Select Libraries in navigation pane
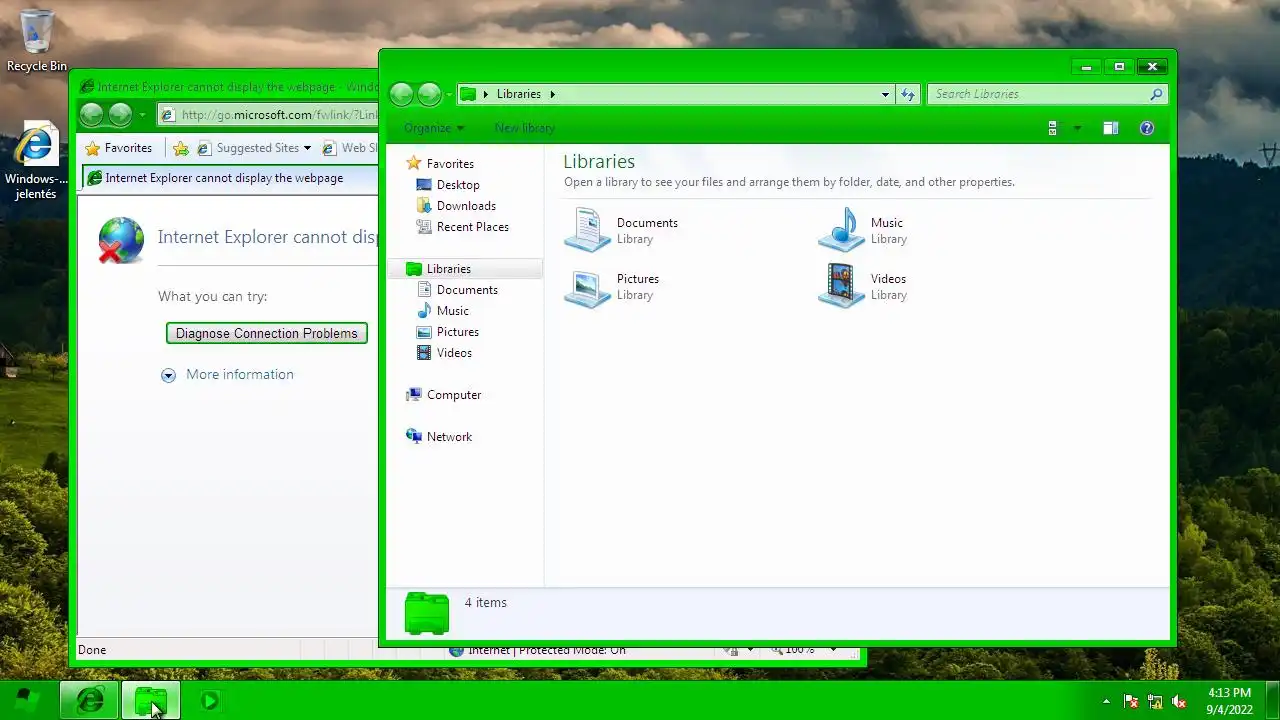The height and width of the screenshot is (720, 1280). pyautogui.click(x=448, y=269)
